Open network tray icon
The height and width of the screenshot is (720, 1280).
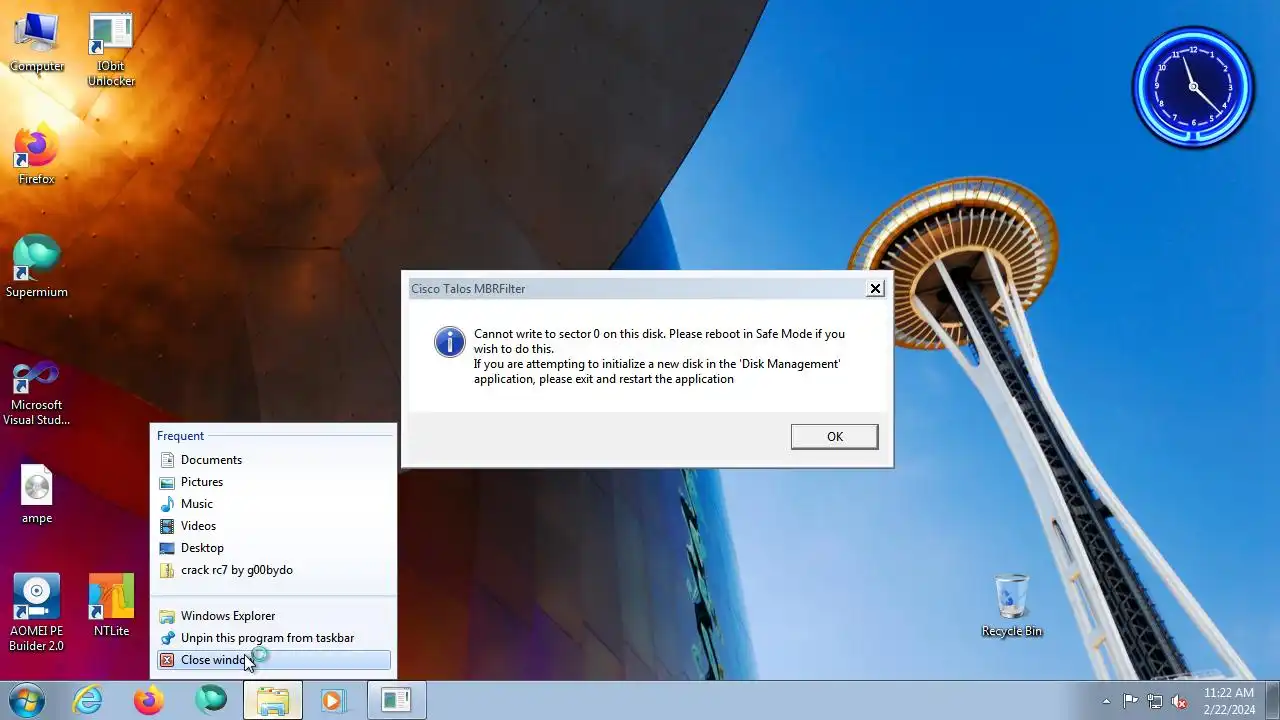[x=1155, y=701]
